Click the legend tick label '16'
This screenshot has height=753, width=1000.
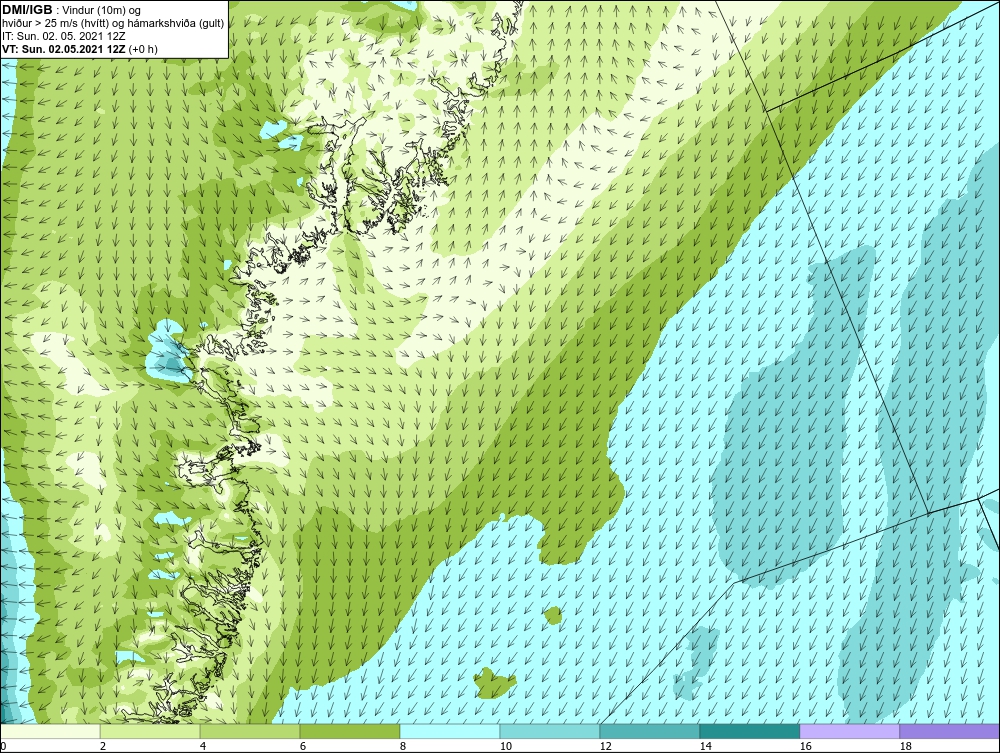pos(805,746)
